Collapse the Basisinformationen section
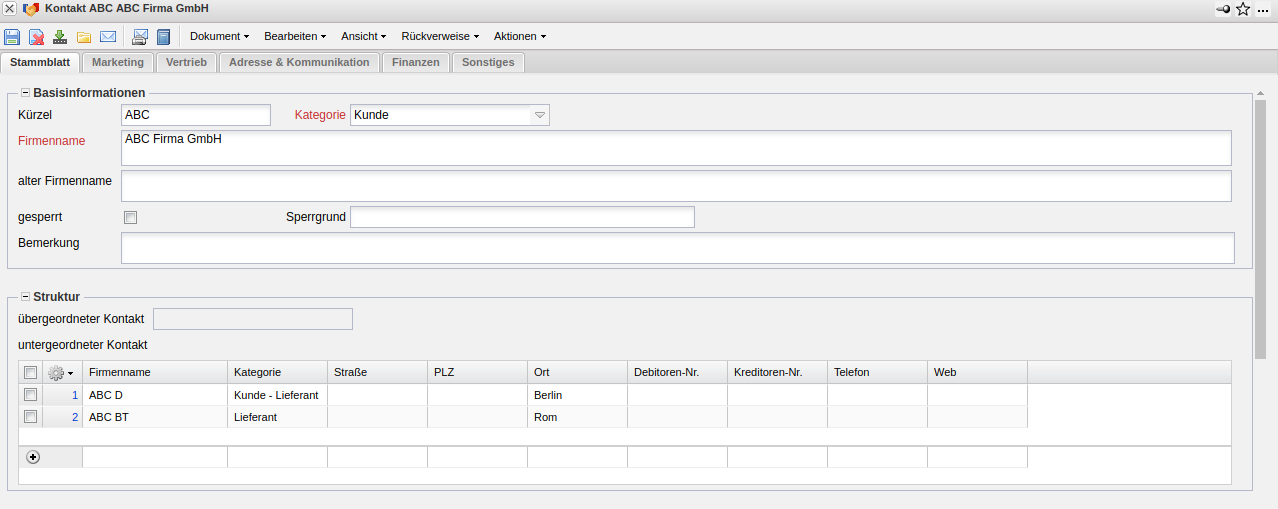 click(x=25, y=93)
